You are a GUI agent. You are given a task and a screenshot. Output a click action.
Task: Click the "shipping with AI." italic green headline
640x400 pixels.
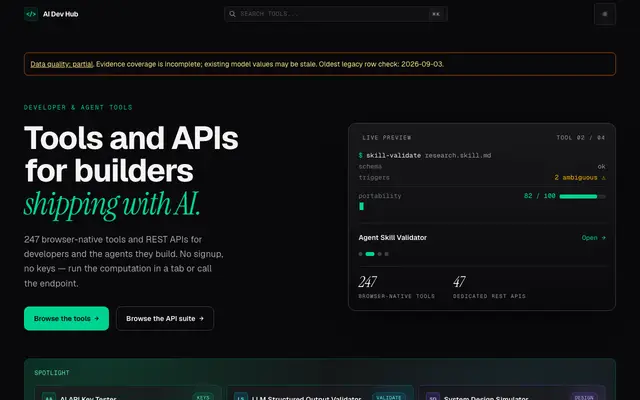coord(112,204)
